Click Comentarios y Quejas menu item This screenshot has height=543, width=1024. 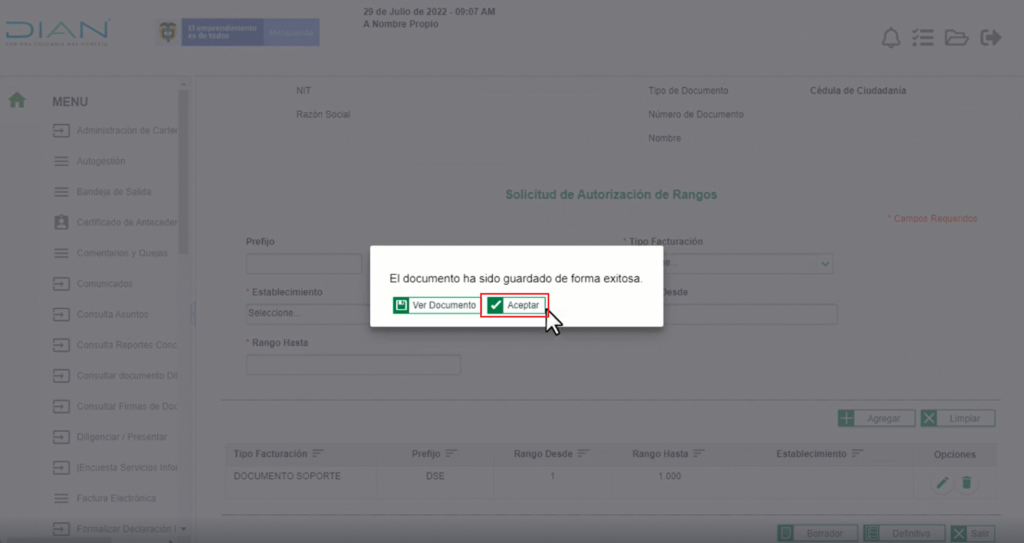[122, 253]
